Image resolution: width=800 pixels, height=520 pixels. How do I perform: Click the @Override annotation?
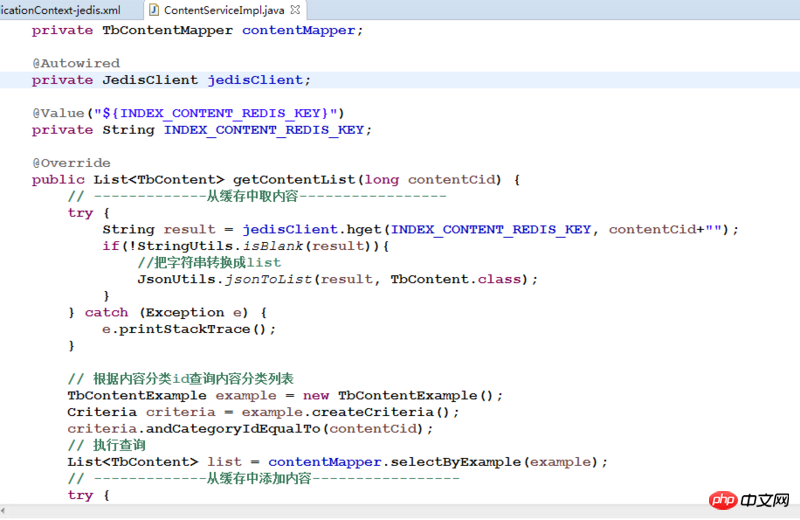coord(71,163)
